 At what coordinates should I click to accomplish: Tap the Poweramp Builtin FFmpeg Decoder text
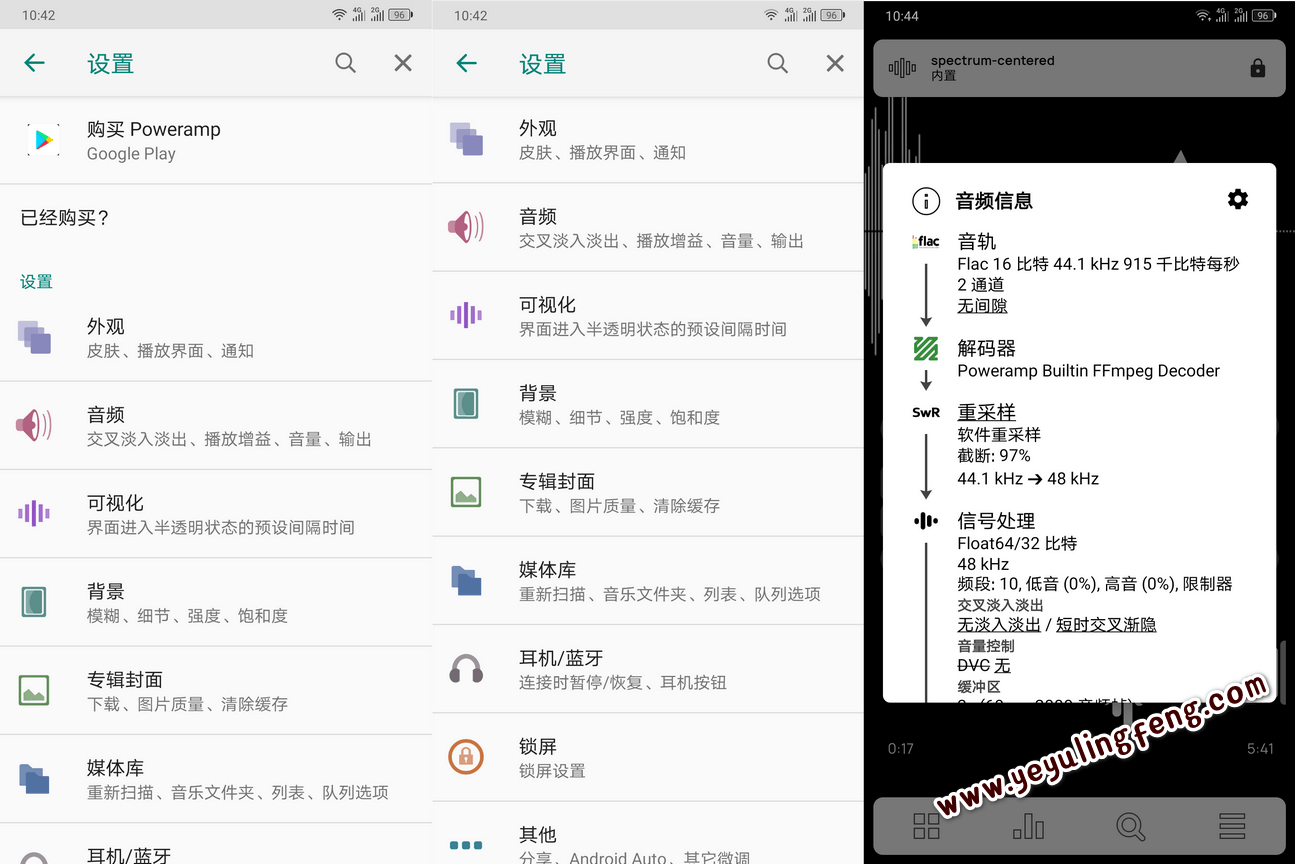1088,371
